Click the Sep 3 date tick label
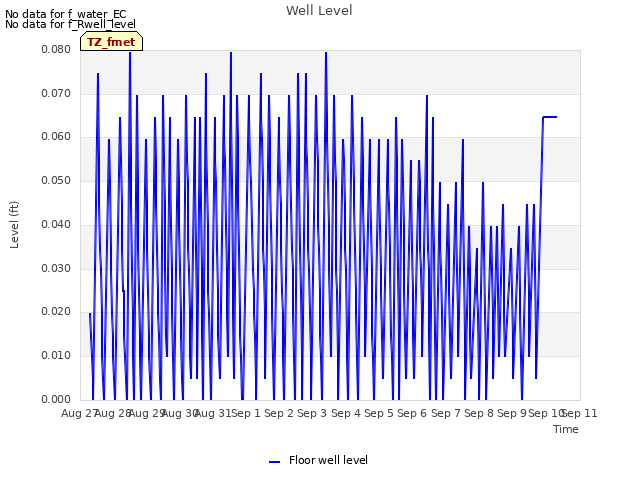This screenshot has height=480, width=640. click(x=312, y=413)
